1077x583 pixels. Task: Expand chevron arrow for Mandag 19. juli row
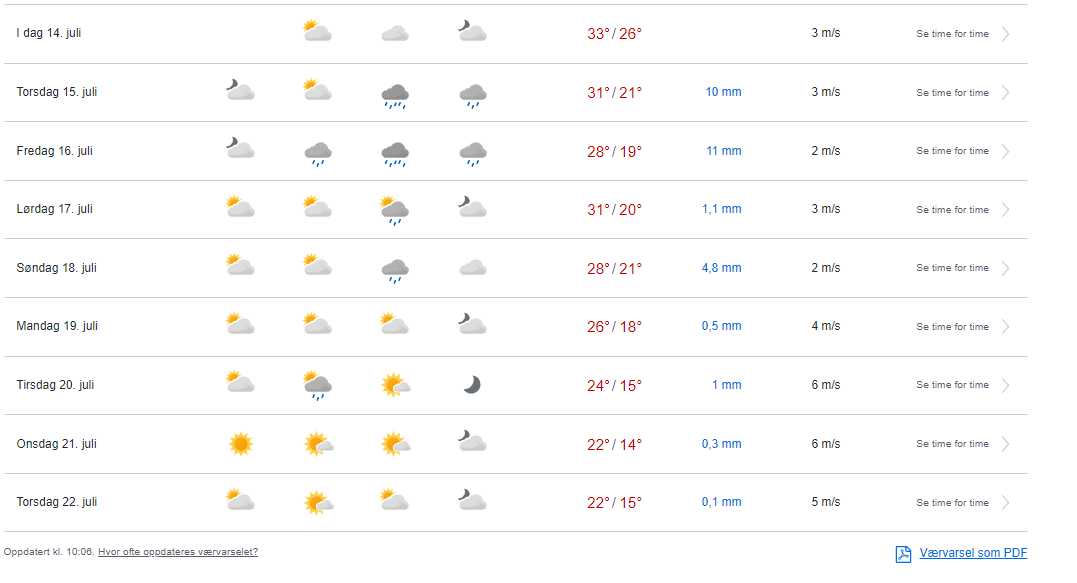pyautogui.click(x=1005, y=327)
